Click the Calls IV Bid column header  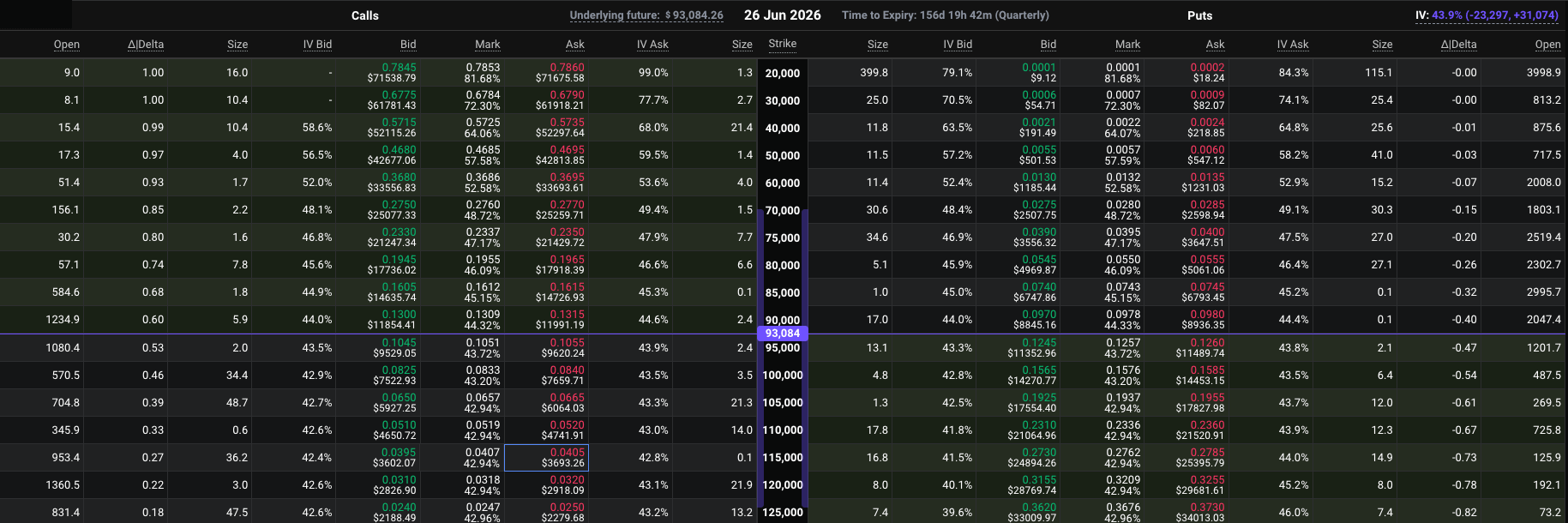317,45
